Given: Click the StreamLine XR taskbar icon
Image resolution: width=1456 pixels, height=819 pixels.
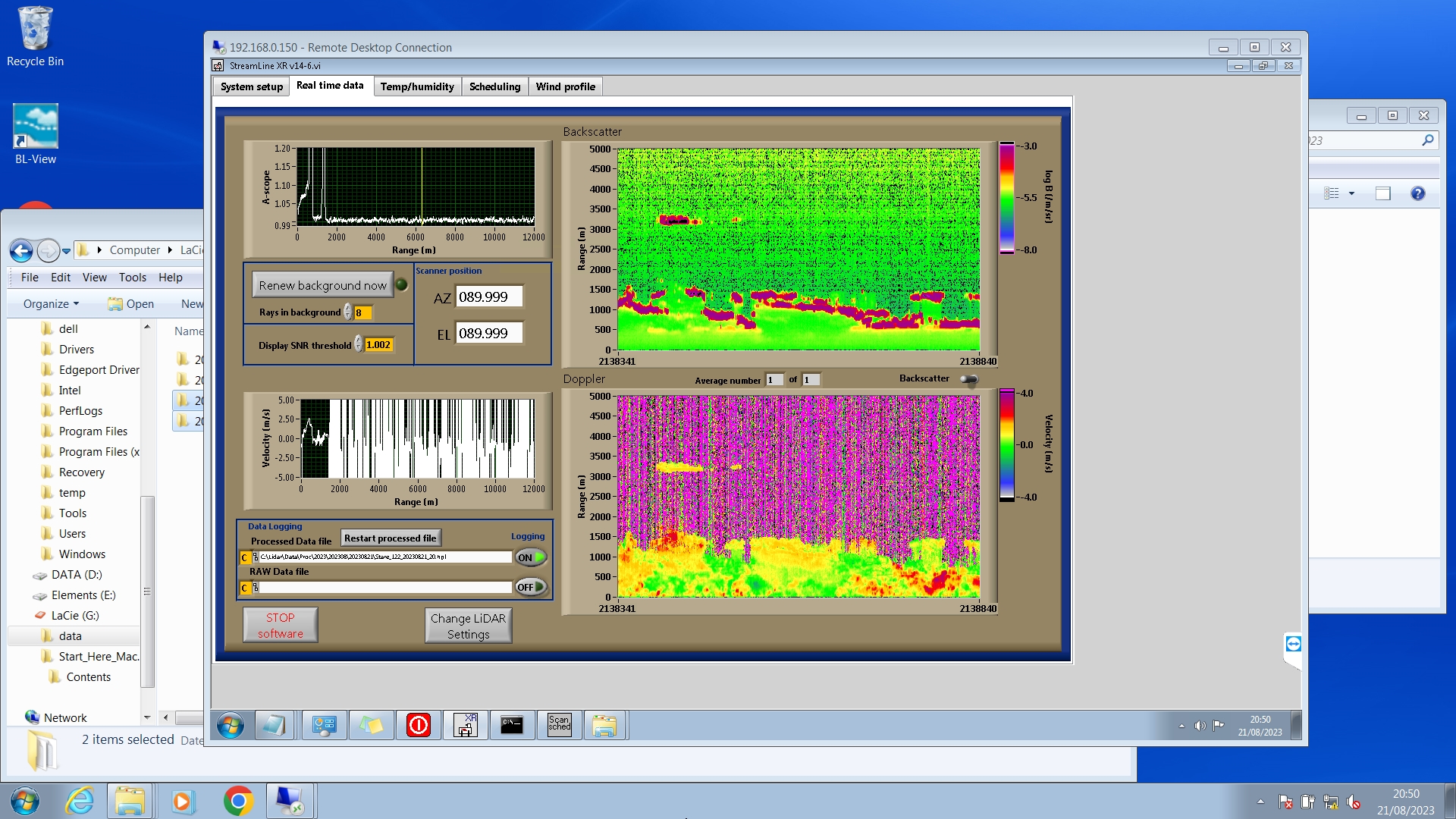Looking at the screenshot, I should [x=465, y=725].
